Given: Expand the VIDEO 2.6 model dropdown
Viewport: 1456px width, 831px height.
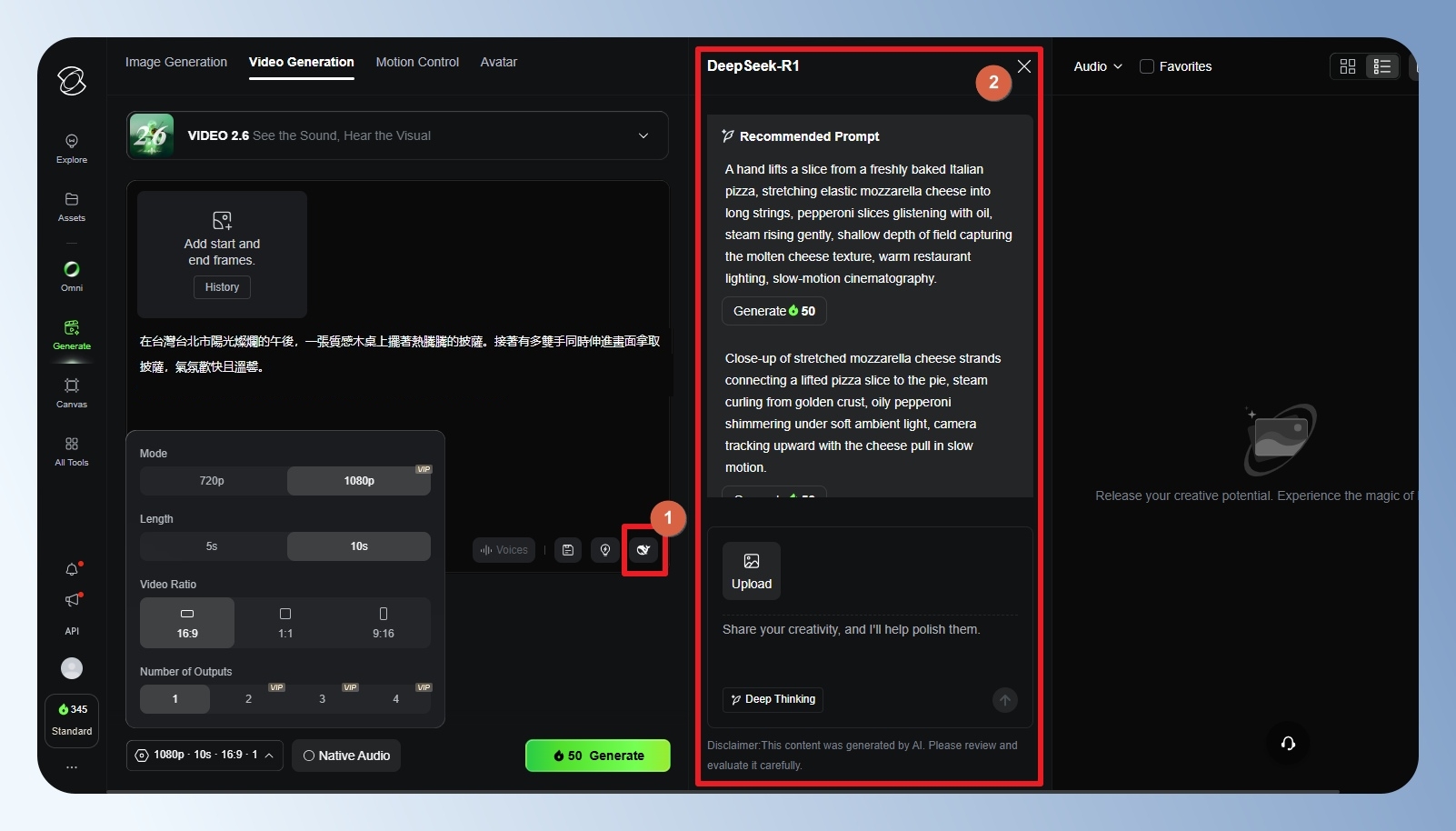Looking at the screenshot, I should point(643,135).
